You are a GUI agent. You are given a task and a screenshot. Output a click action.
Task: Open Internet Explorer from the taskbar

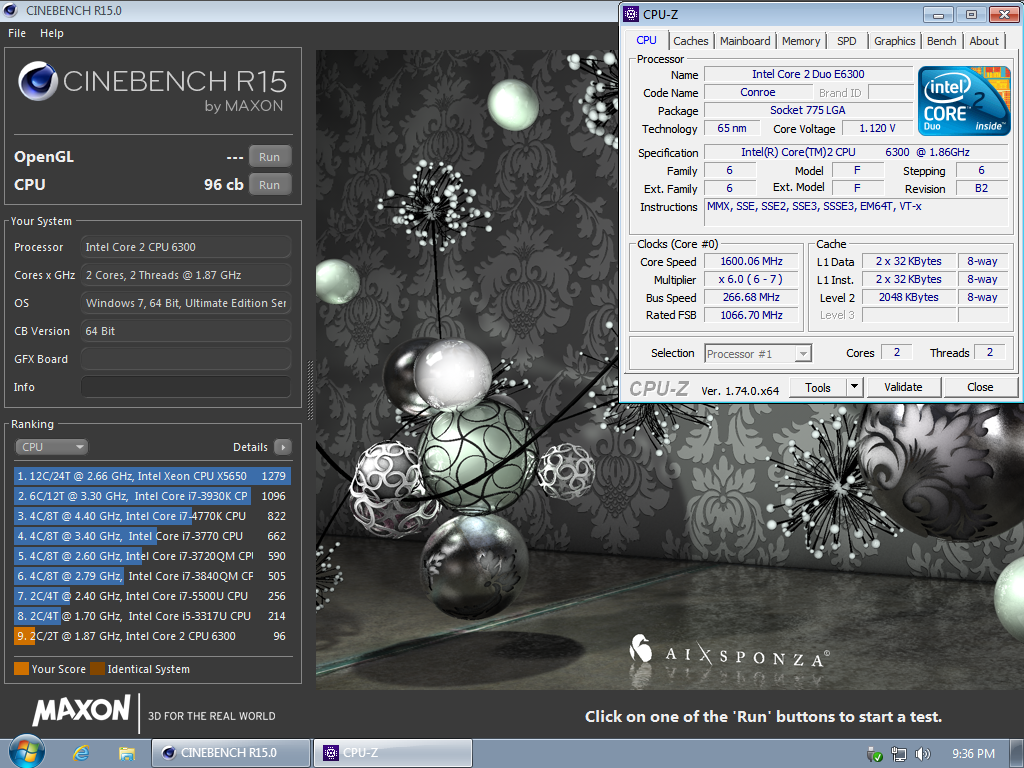coord(81,753)
